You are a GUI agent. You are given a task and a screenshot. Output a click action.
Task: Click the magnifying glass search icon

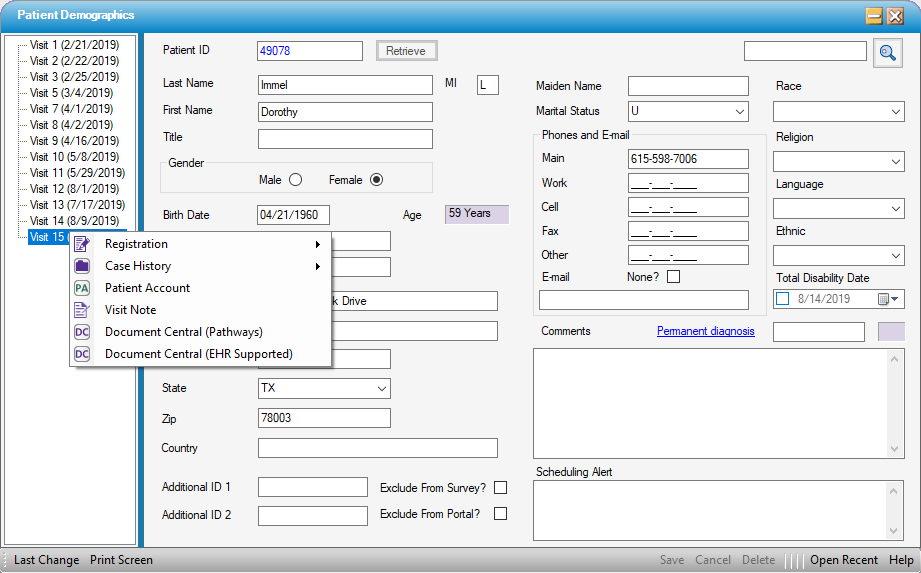pyautogui.click(x=887, y=52)
